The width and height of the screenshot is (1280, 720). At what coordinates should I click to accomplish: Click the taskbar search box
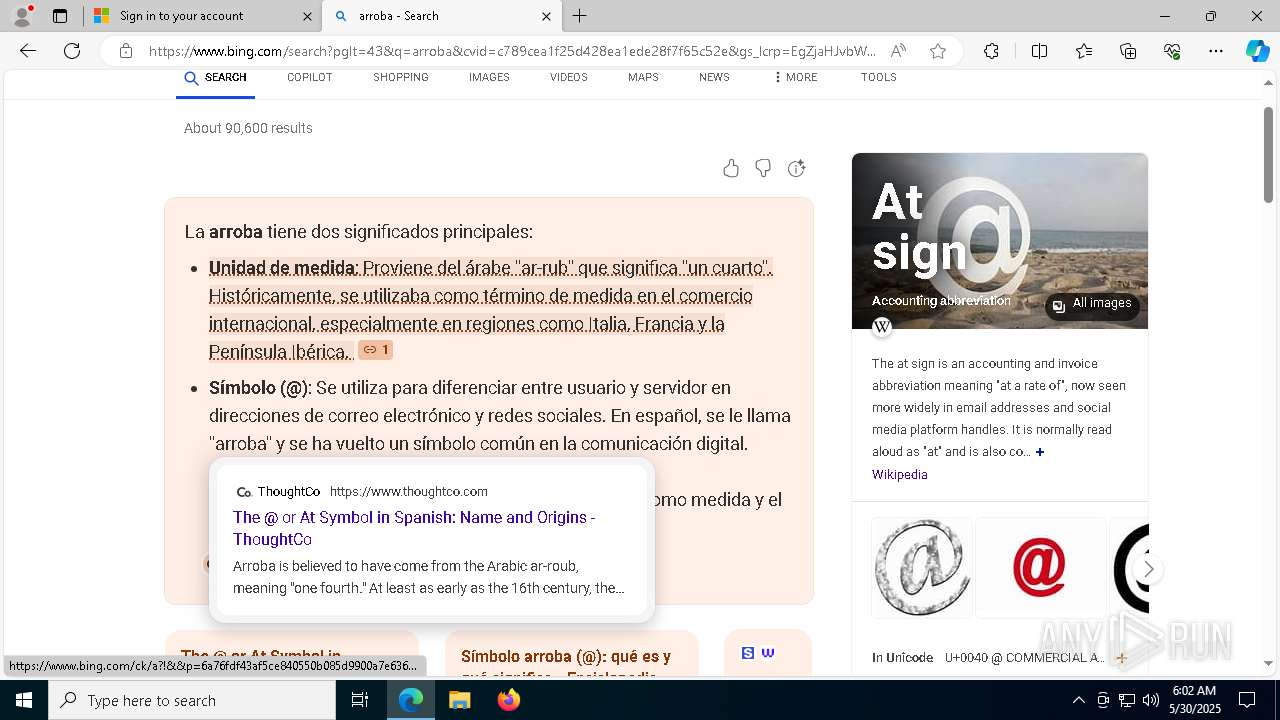click(x=192, y=700)
